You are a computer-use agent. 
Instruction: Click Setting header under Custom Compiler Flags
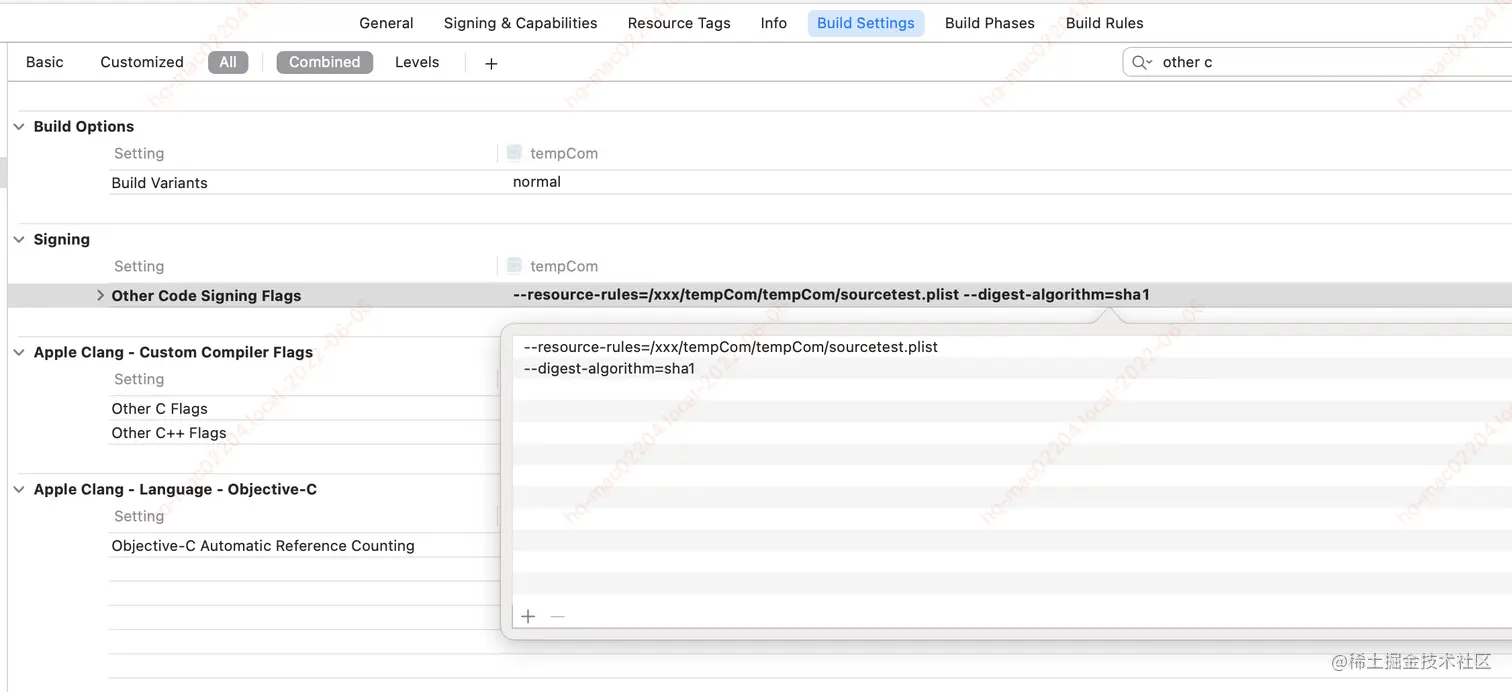pyautogui.click(x=139, y=380)
